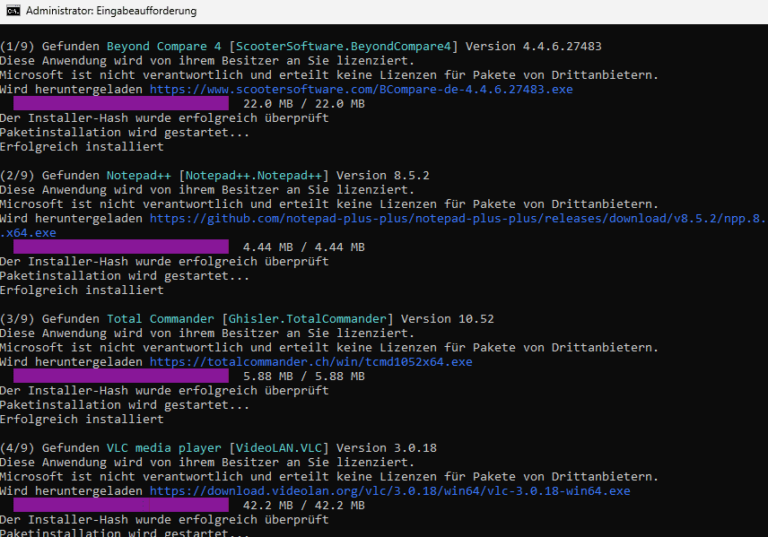This screenshot has height=537, width=768.
Task: Click the Total Commander download progress bar
Action: click(x=121, y=376)
